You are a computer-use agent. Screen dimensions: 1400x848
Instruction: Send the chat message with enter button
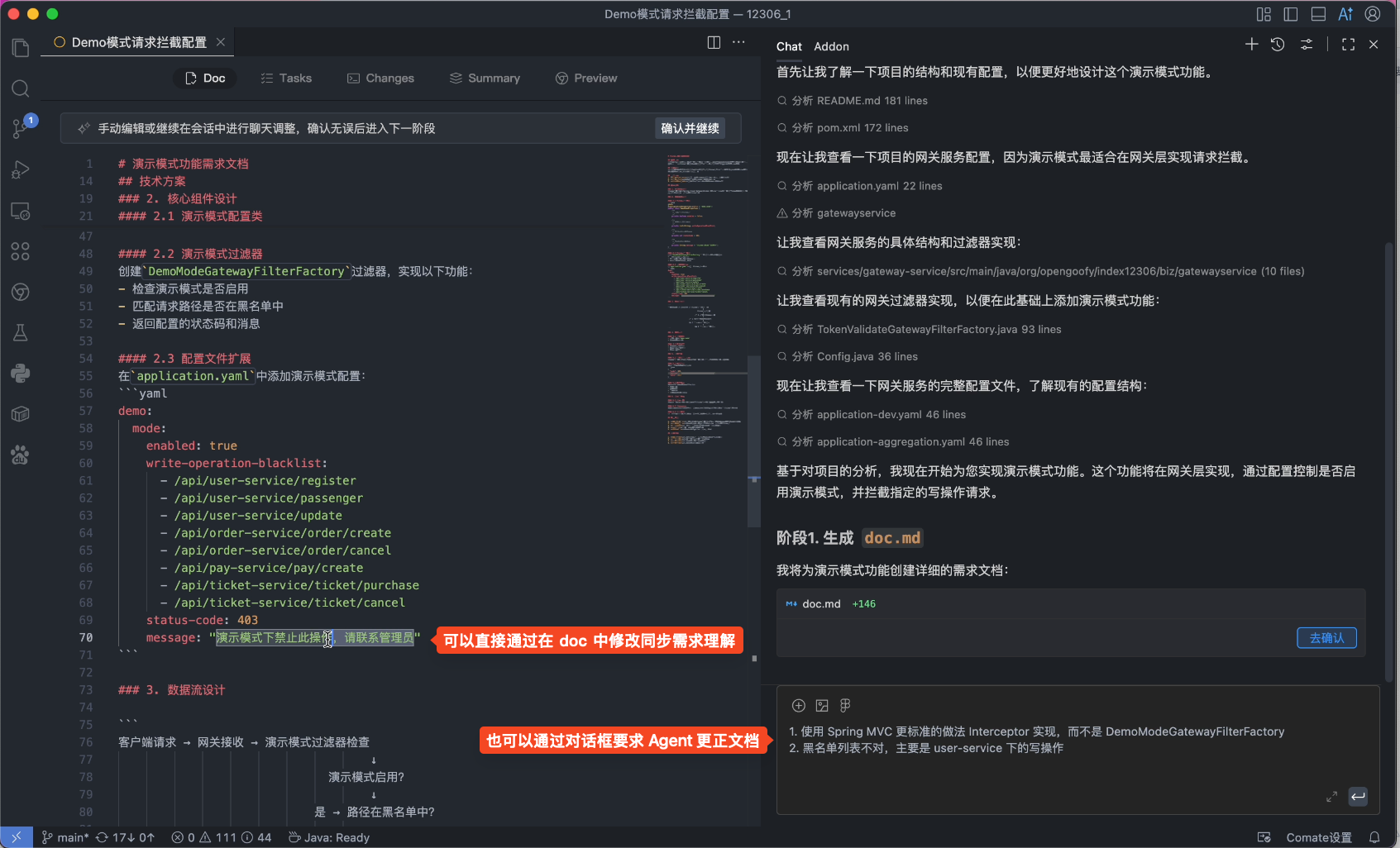[x=1358, y=797]
